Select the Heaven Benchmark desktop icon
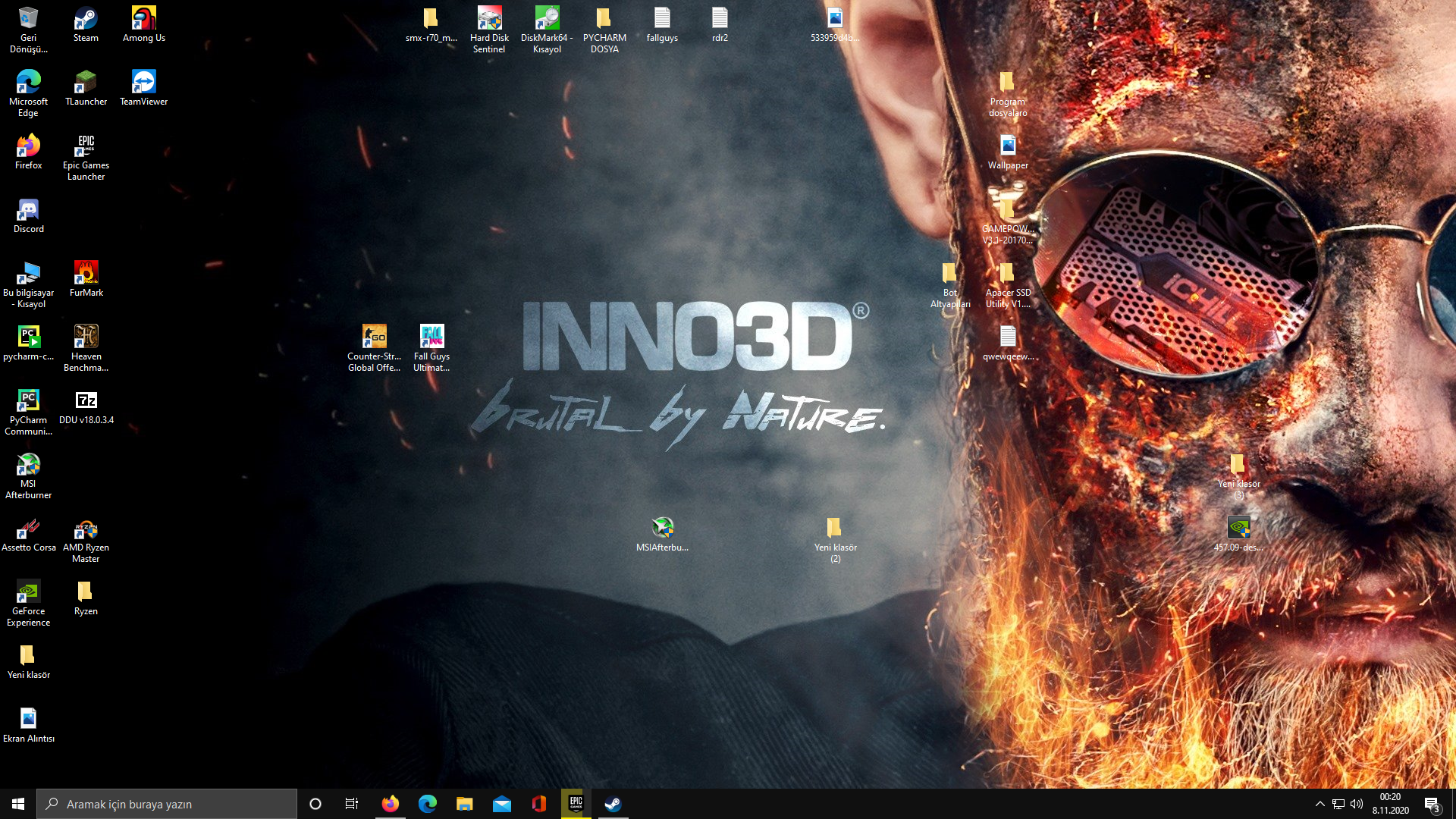The height and width of the screenshot is (819, 1456). [x=86, y=348]
